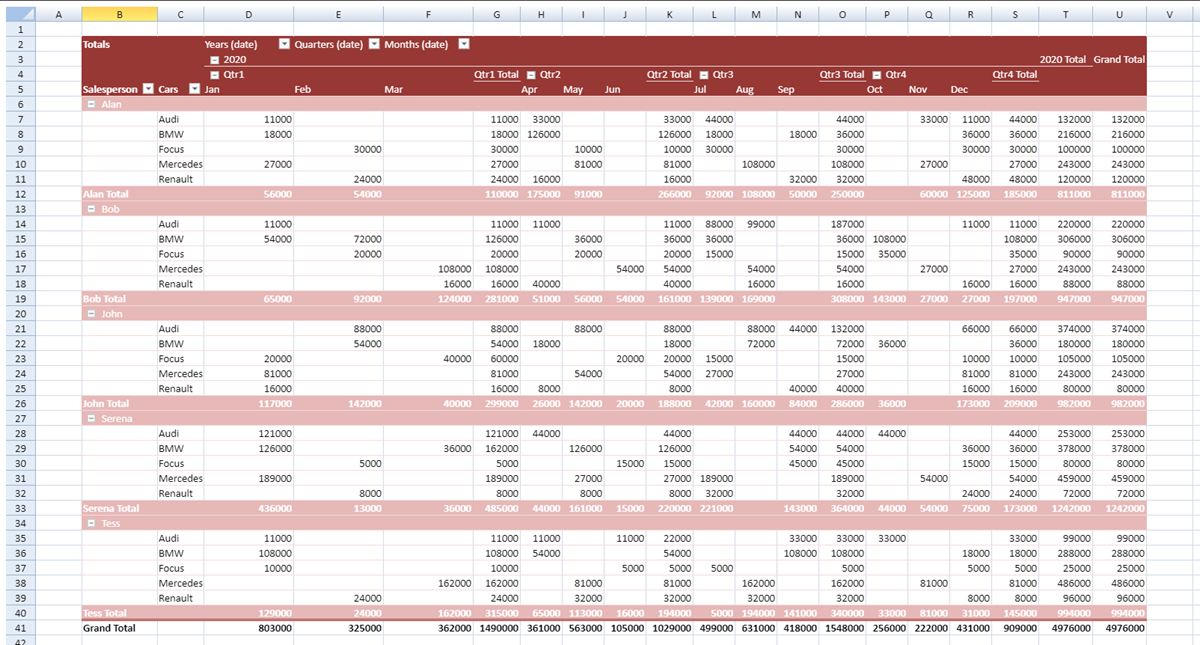Collapse the John salesperson group
The width and height of the screenshot is (1200, 645).
[x=91, y=314]
